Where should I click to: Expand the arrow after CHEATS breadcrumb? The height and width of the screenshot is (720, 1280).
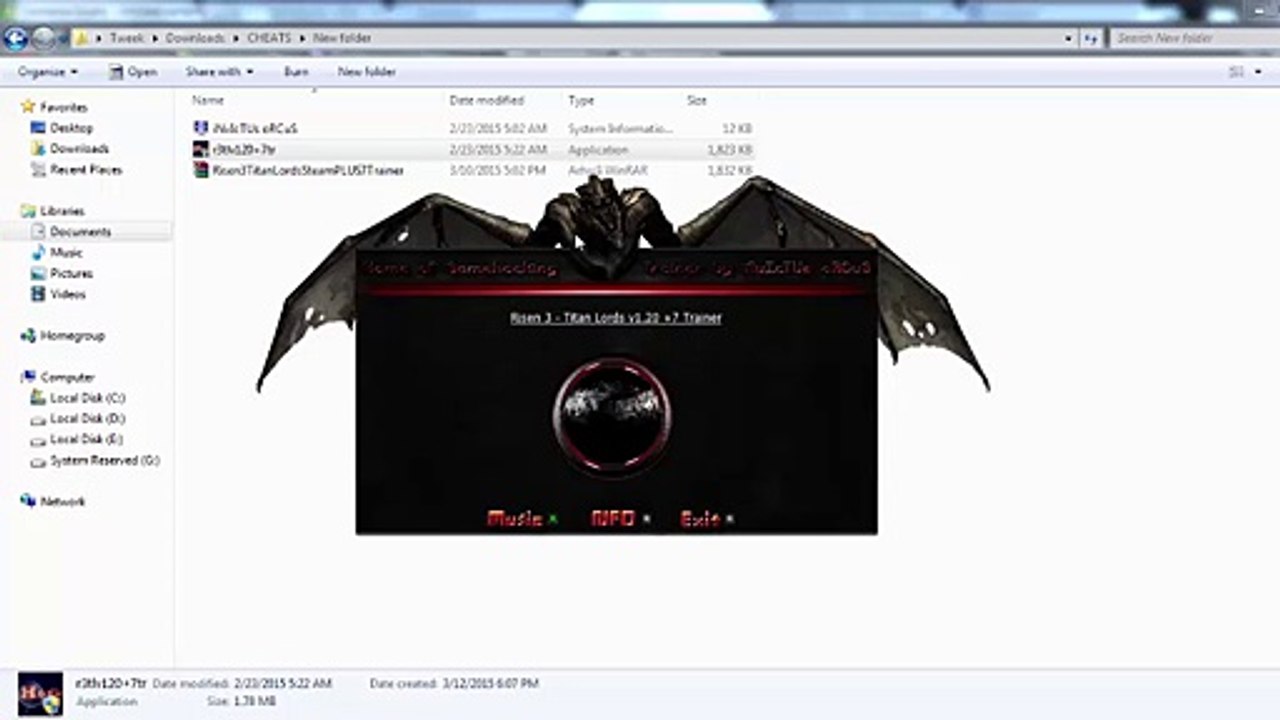point(301,38)
